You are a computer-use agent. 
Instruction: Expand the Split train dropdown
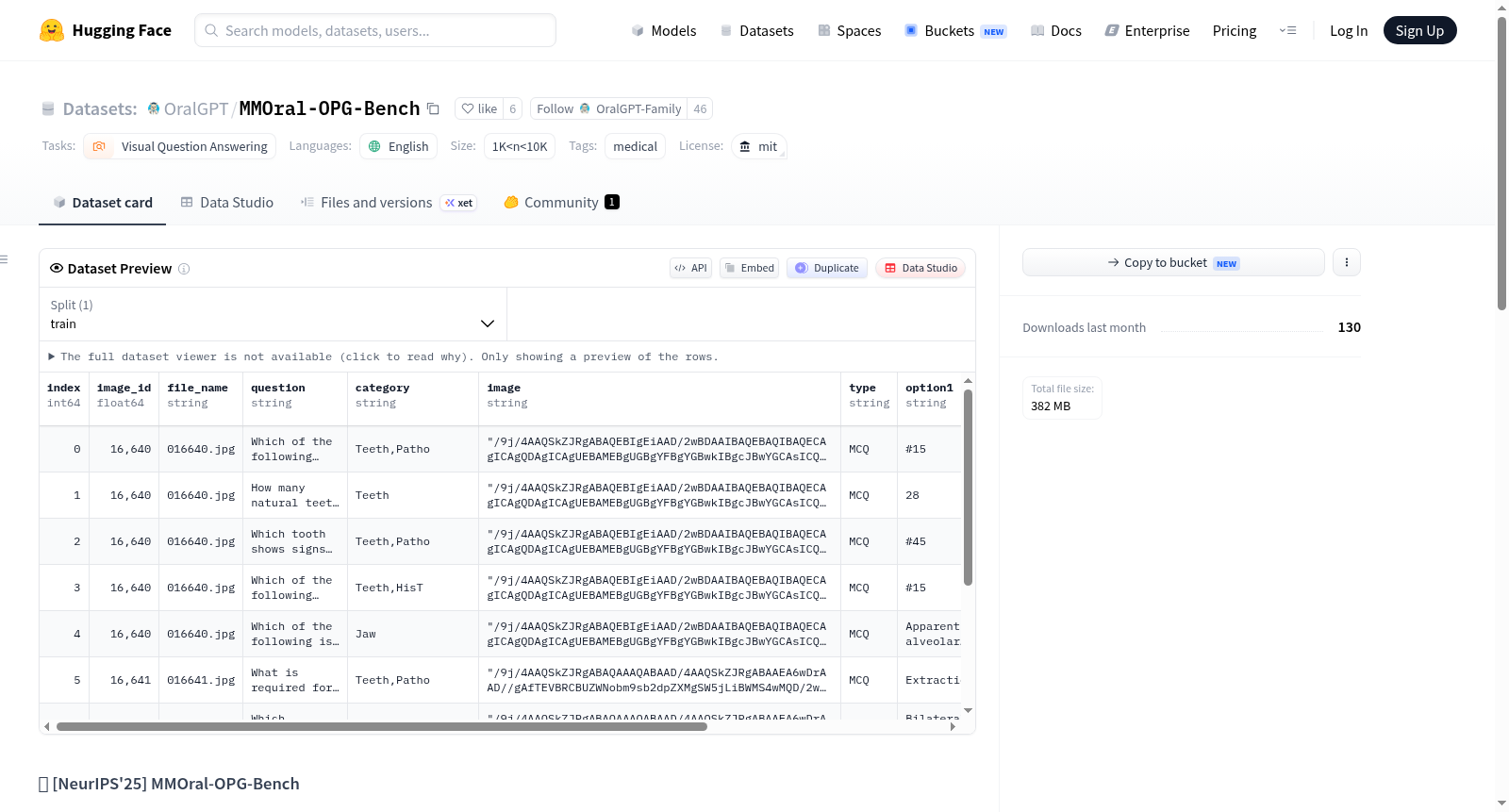click(274, 314)
